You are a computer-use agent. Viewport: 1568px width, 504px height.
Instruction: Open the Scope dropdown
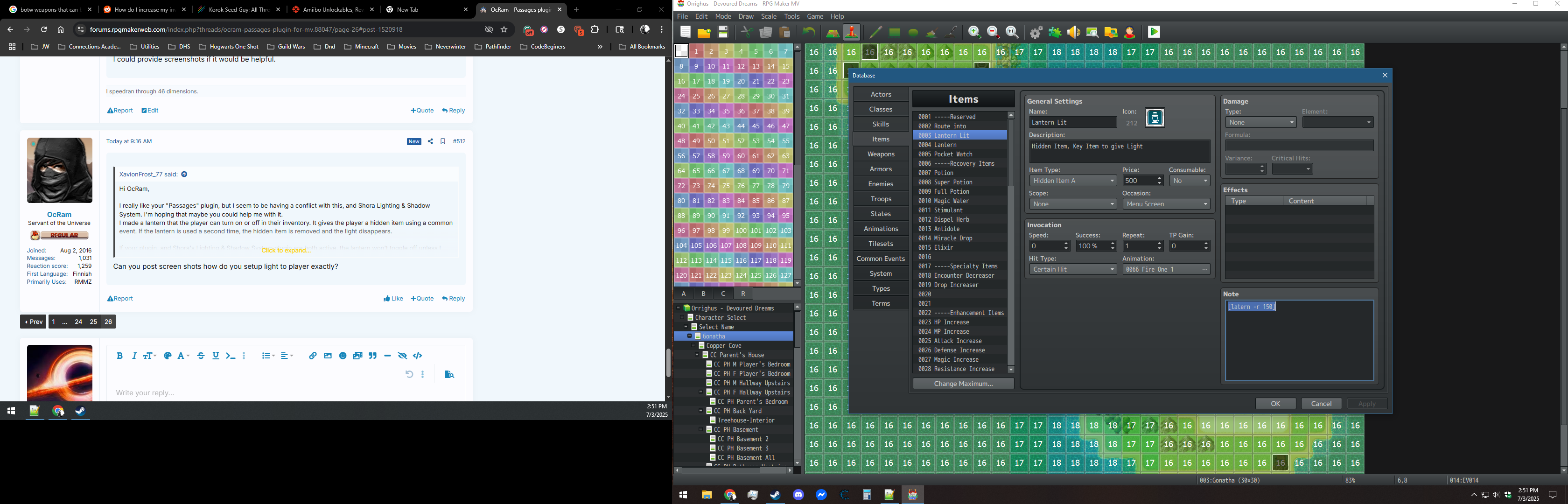click(x=1073, y=204)
